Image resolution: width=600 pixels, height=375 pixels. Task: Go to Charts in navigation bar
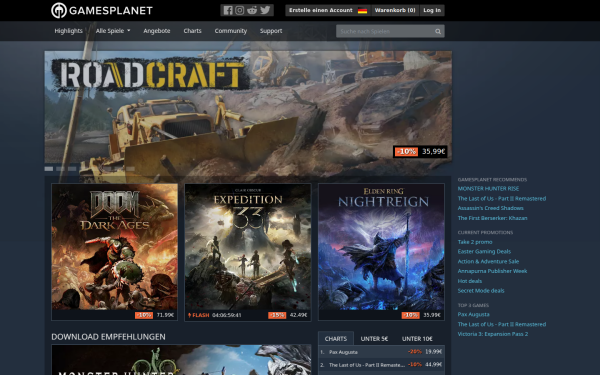pyautogui.click(x=192, y=31)
